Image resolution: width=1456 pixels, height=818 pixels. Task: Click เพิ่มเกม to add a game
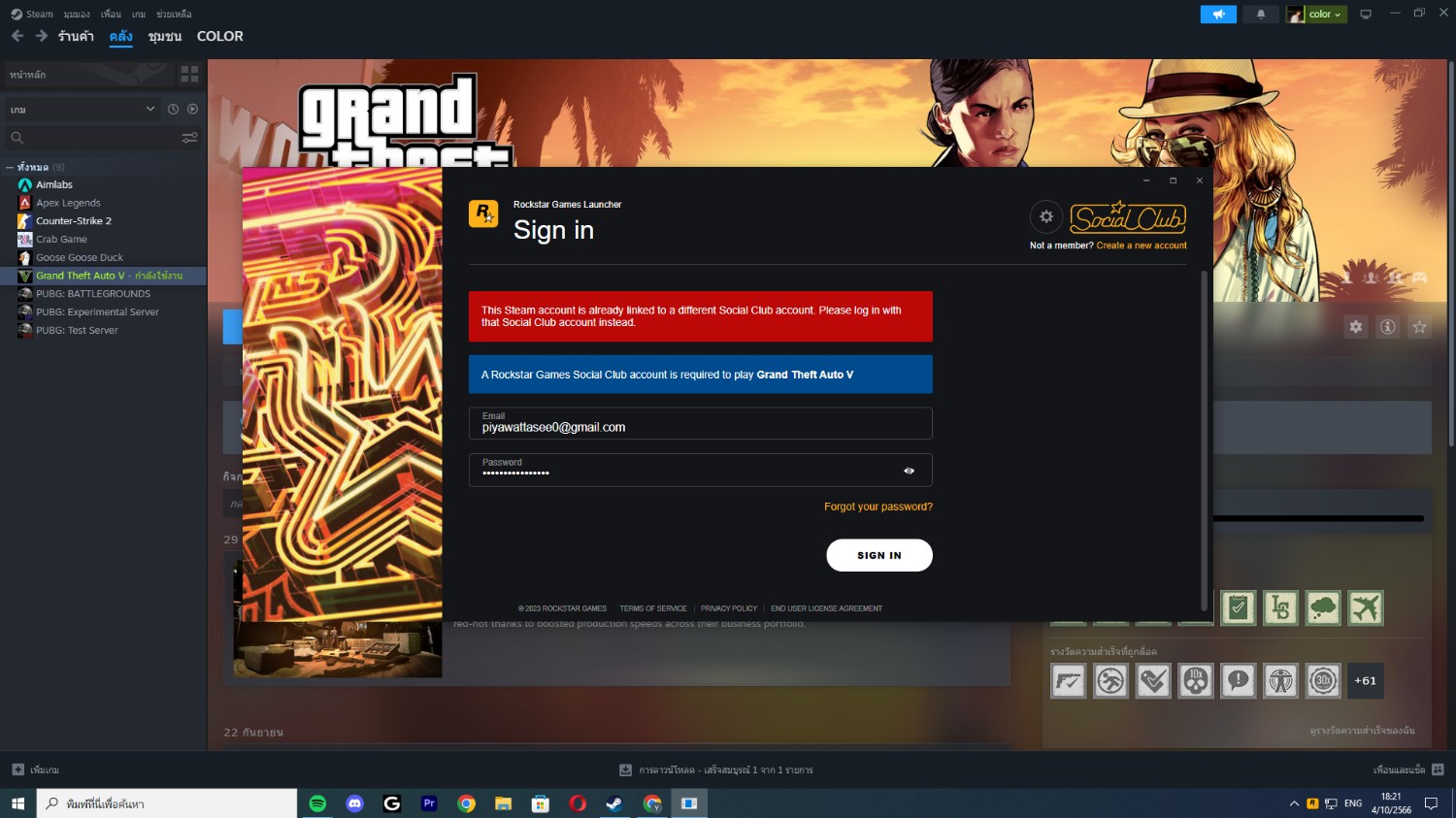(35, 769)
